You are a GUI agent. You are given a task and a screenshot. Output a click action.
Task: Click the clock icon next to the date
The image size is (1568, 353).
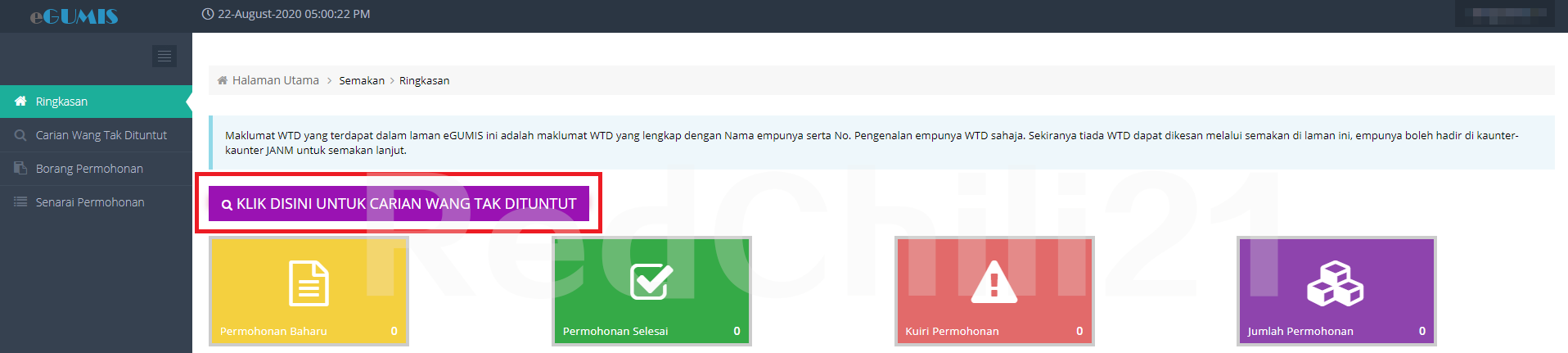point(208,14)
